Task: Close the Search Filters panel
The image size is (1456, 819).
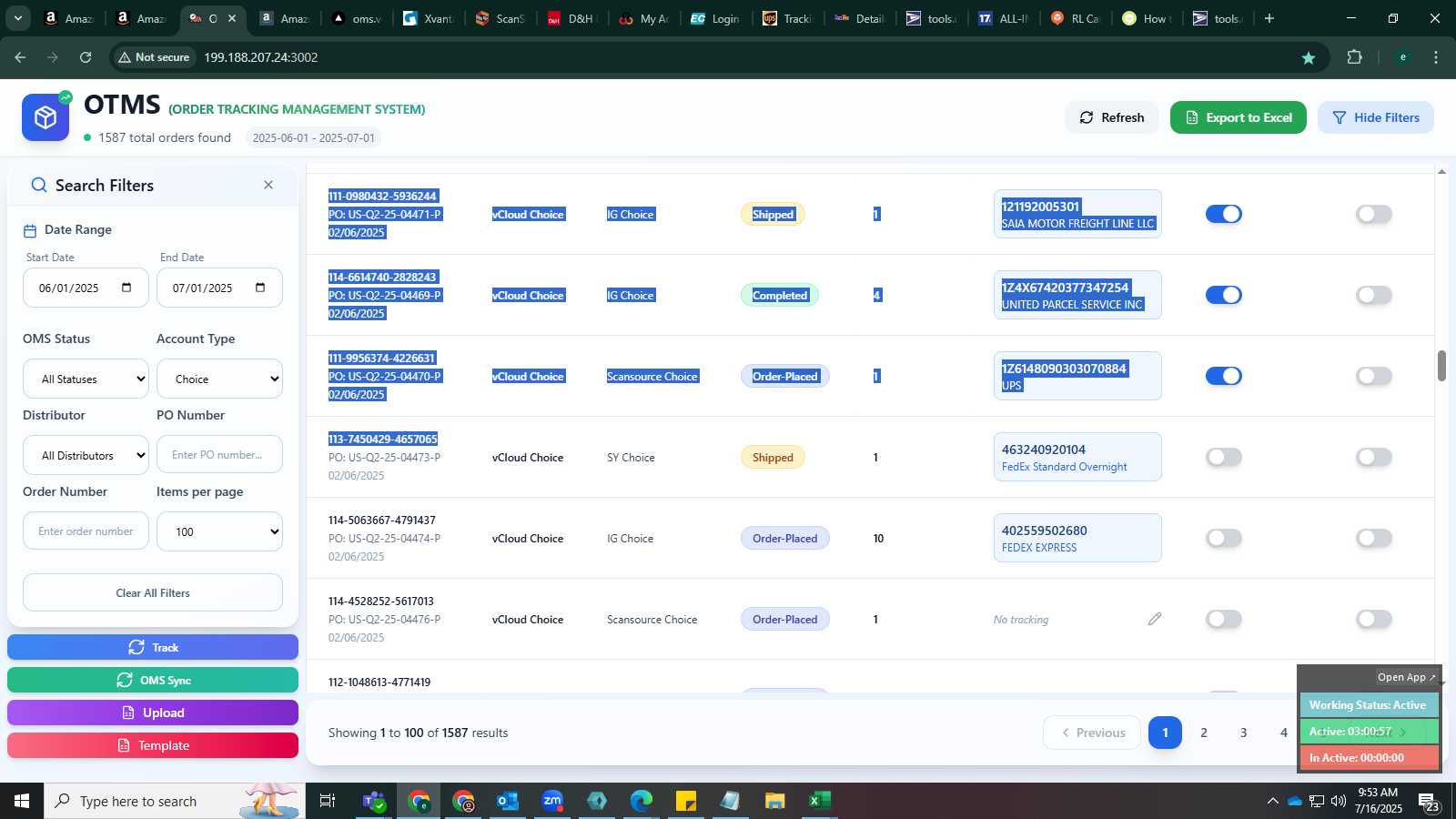Action: [268, 185]
